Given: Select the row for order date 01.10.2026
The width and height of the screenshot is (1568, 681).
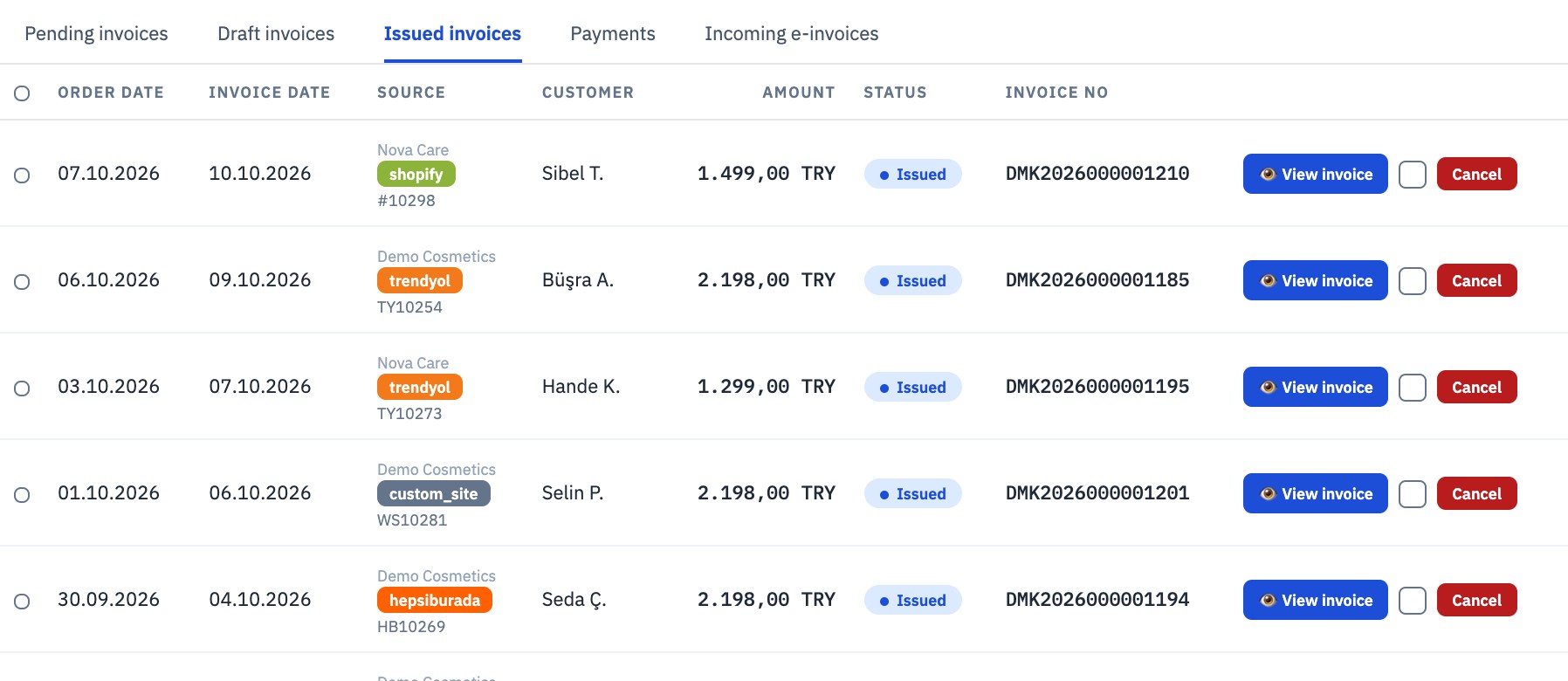Looking at the screenshot, I should (x=22, y=495).
